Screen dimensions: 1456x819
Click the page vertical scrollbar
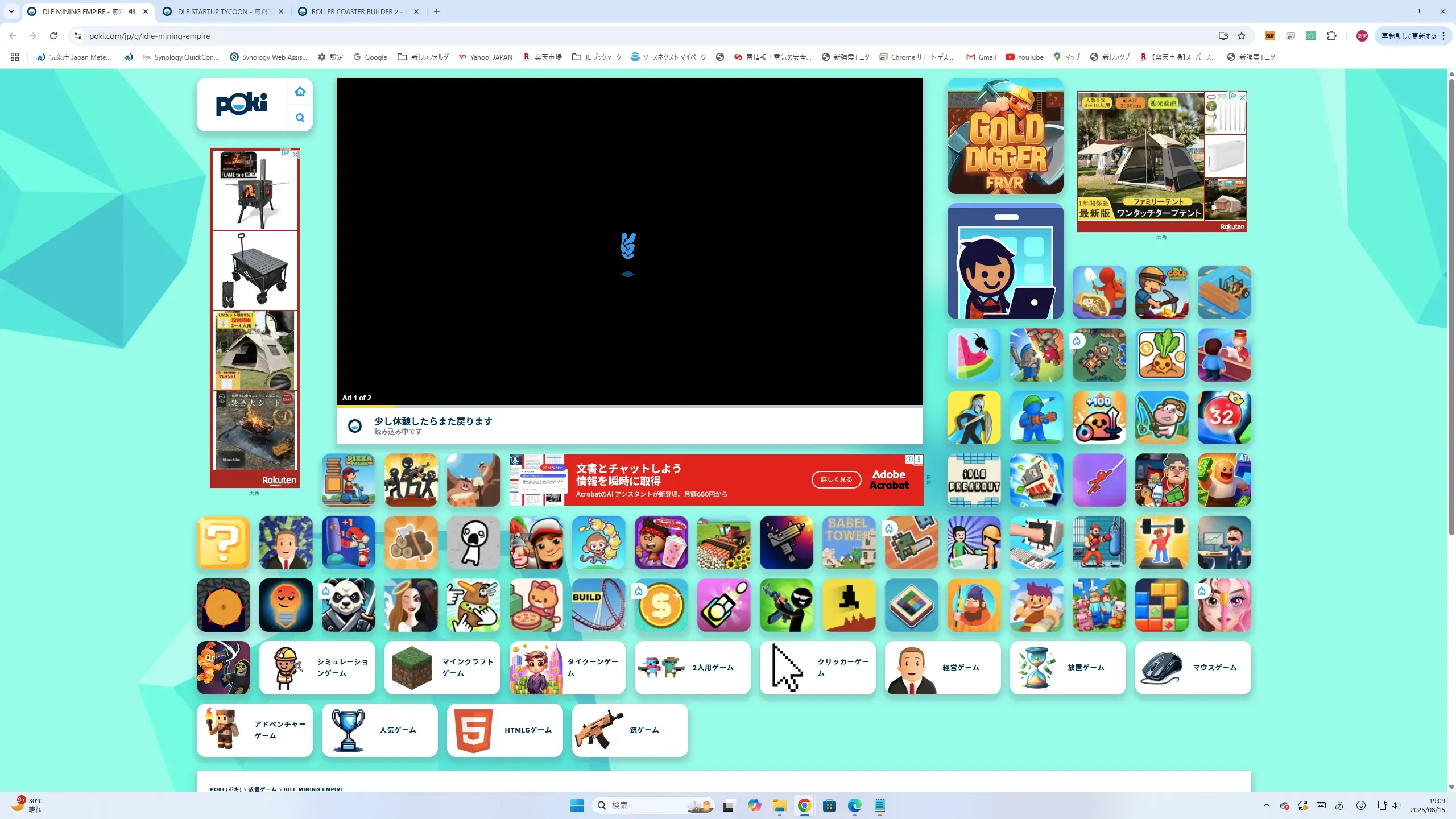1451,307
